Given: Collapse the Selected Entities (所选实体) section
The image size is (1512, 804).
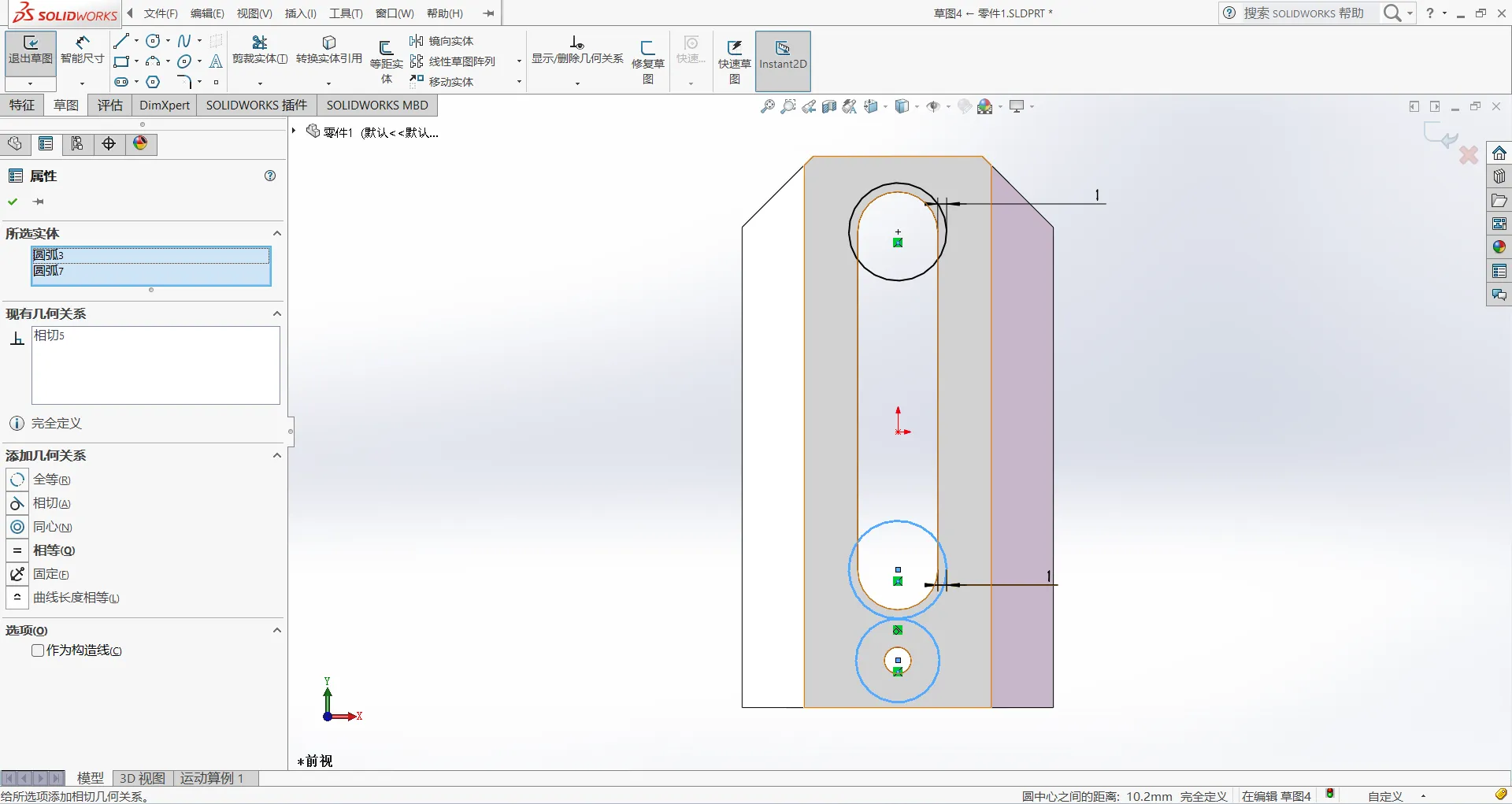Looking at the screenshot, I should click(276, 233).
